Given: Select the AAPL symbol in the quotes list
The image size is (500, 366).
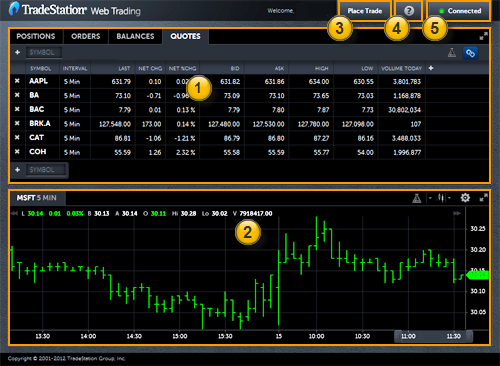Looking at the screenshot, I should [38, 81].
